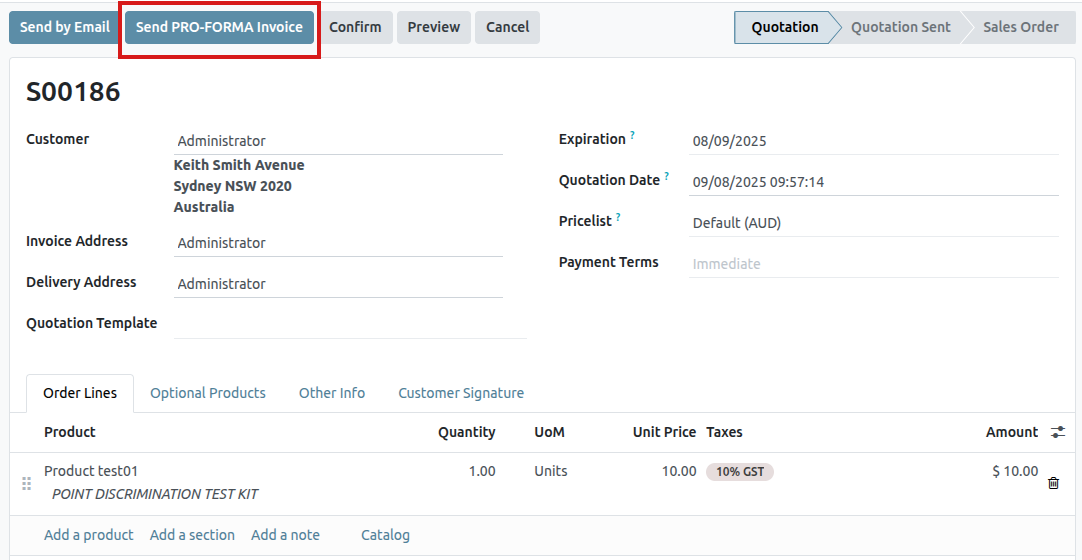The height and width of the screenshot is (560, 1082).
Task: Go to the Customer Signature tab
Action: click(461, 393)
